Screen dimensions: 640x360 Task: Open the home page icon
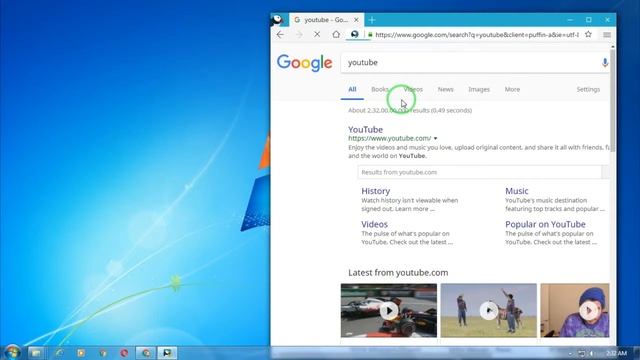coord(336,35)
